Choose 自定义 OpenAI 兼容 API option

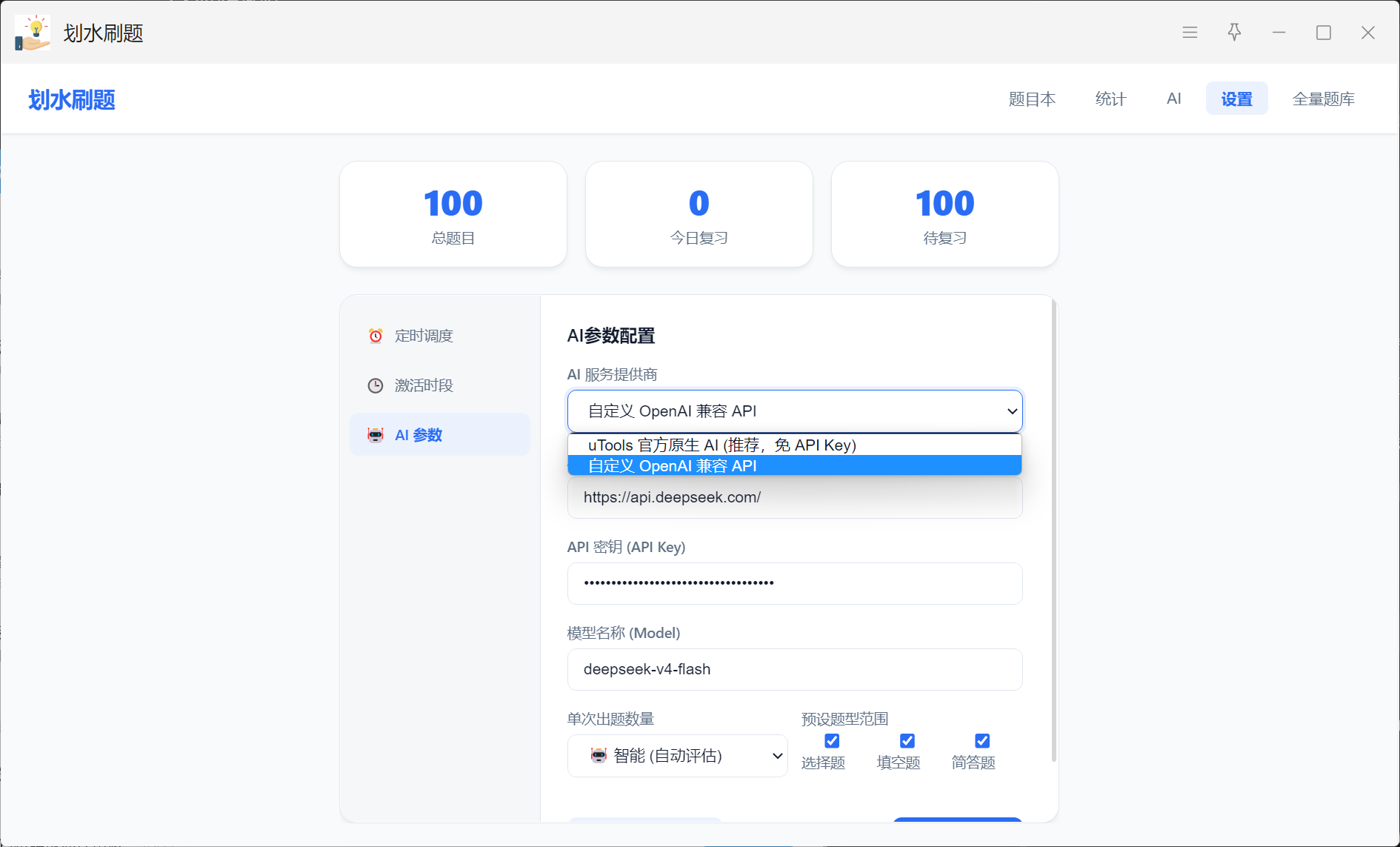[794, 465]
